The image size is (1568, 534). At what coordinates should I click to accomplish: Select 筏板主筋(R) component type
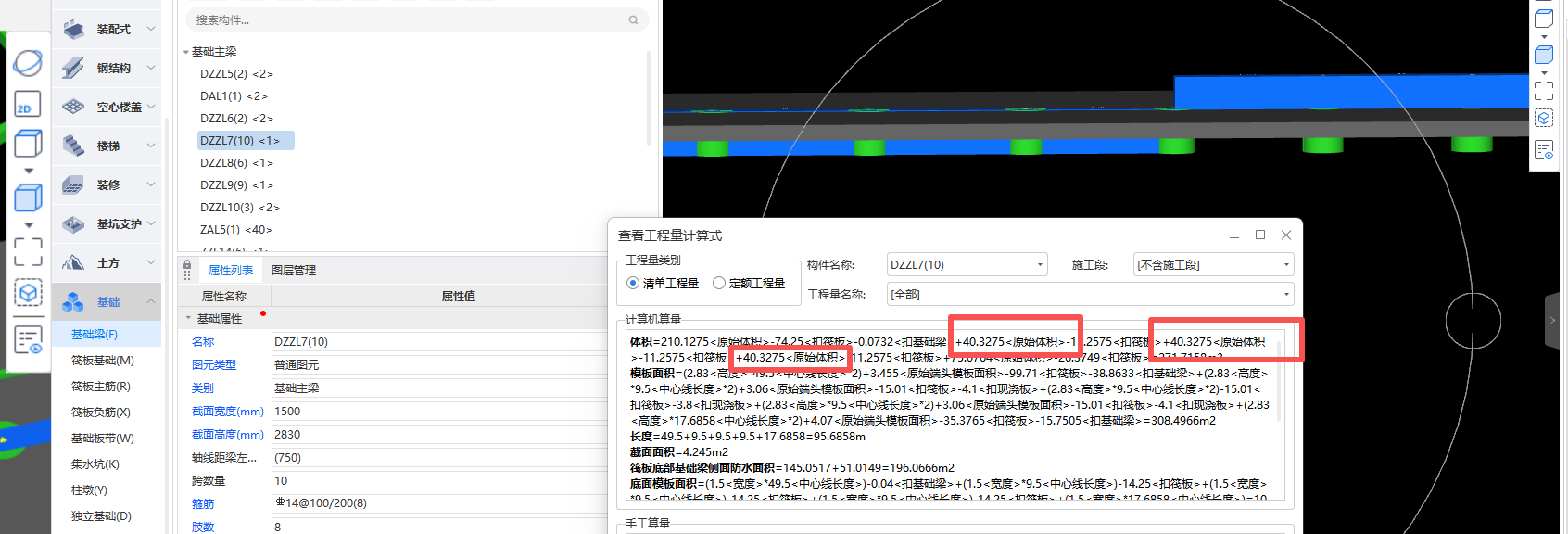click(x=101, y=387)
